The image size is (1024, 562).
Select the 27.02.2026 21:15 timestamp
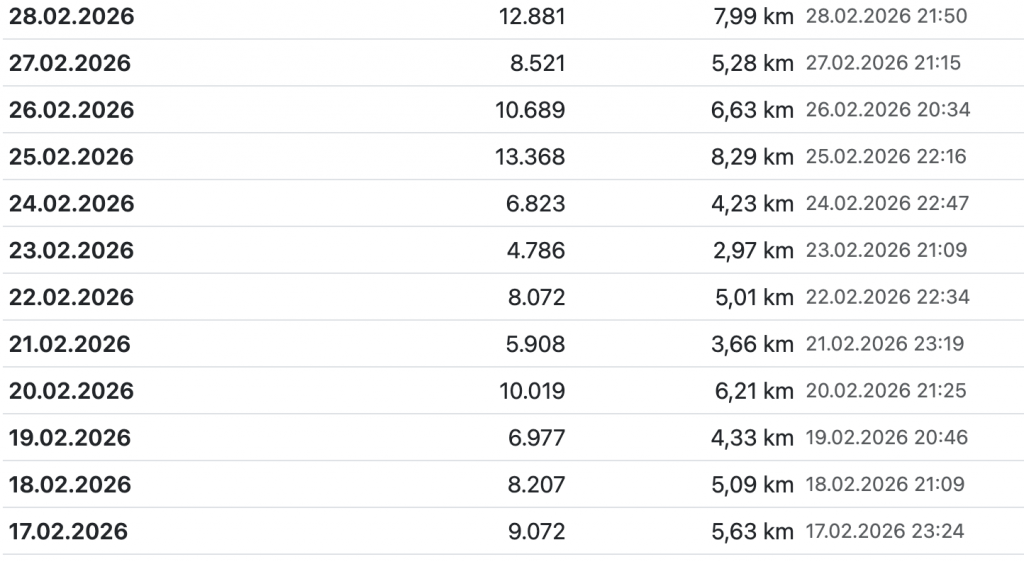pos(883,63)
